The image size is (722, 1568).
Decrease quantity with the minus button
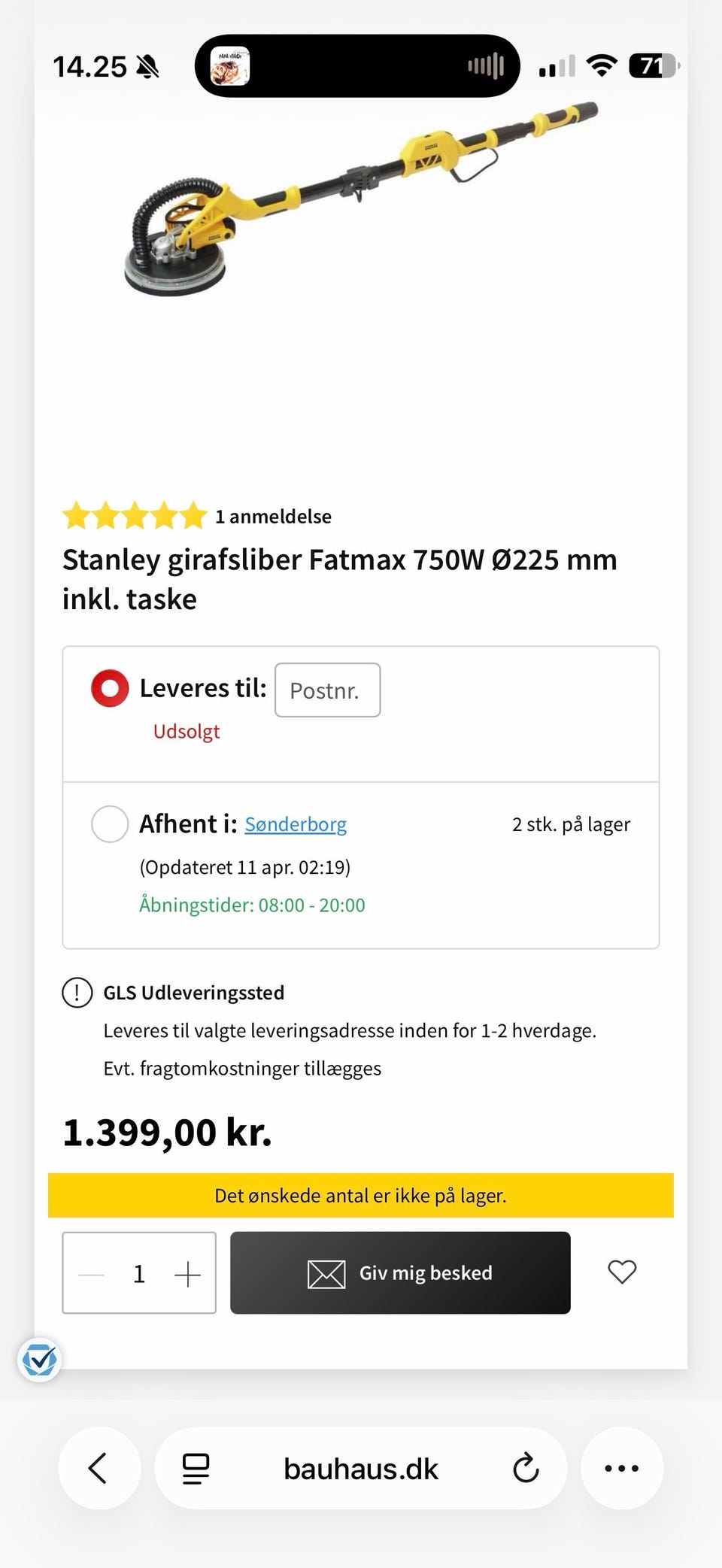tap(92, 1274)
